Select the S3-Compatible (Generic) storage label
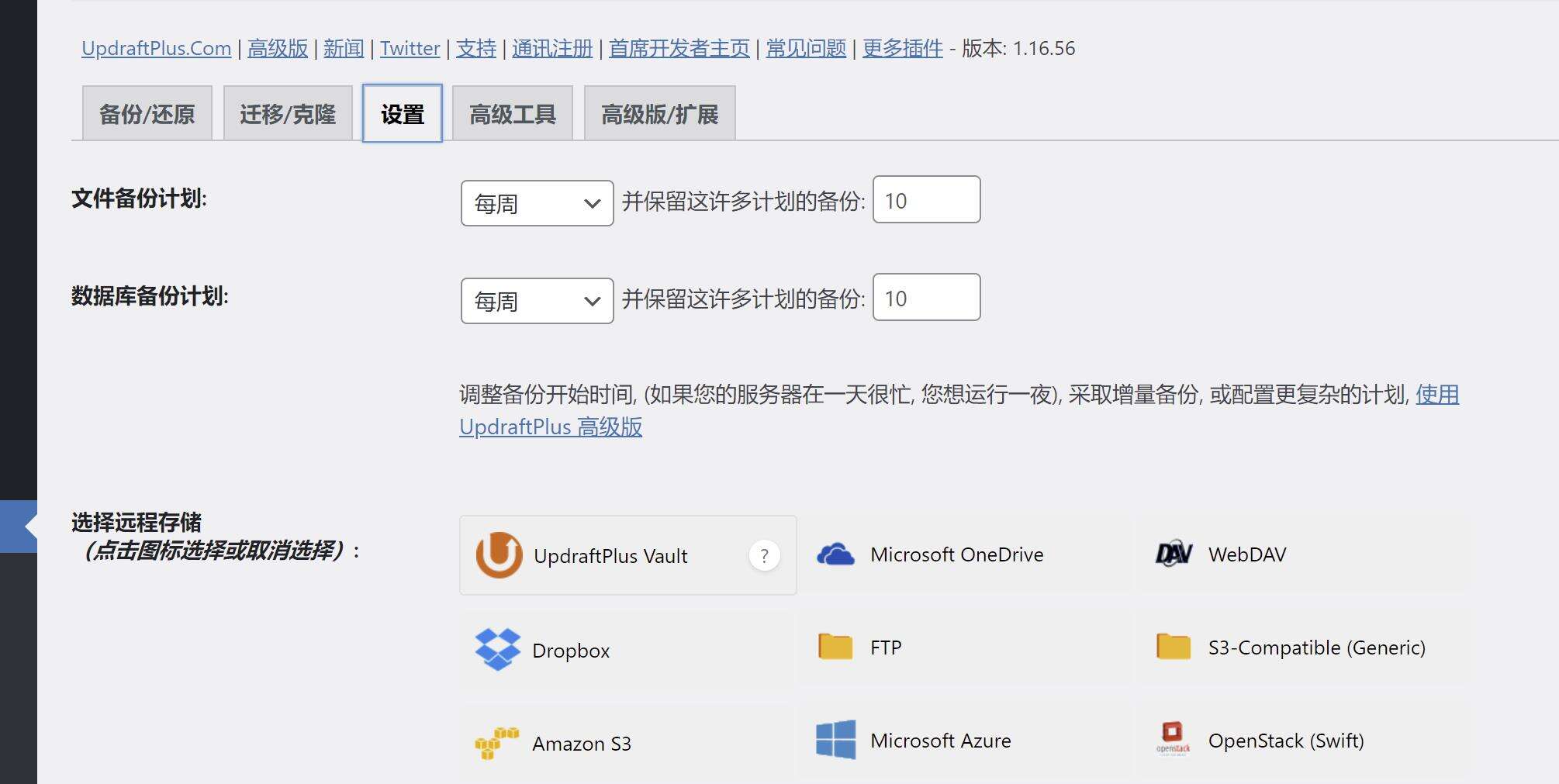This screenshot has width=1559, height=784. [1317, 648]
